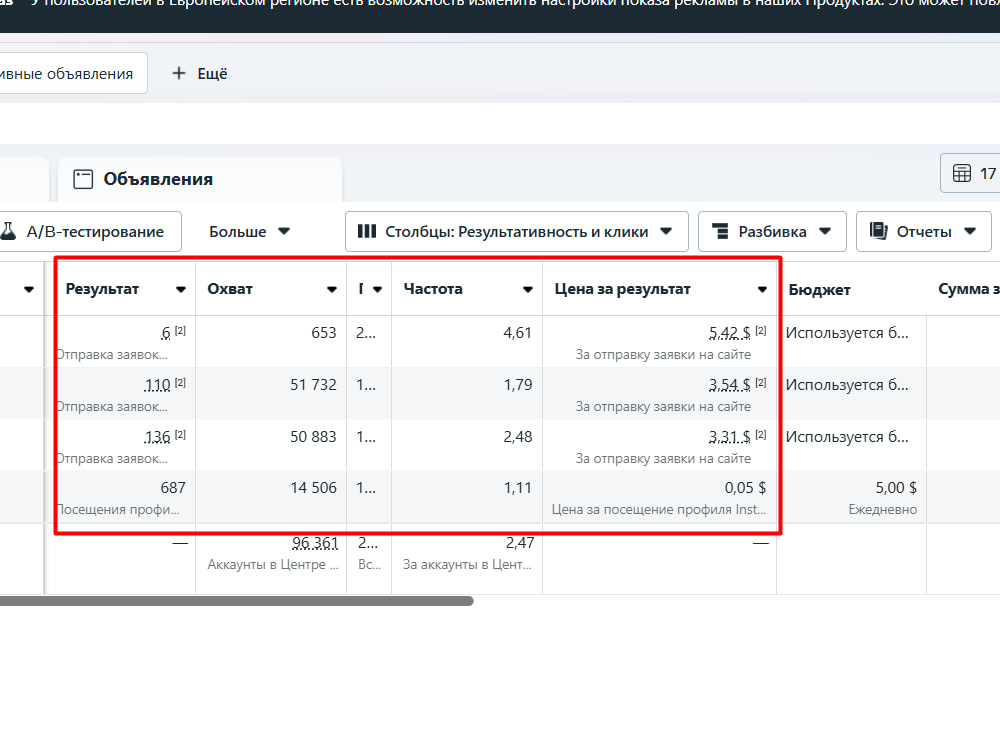Click the Объявления tab window icon
This screenshot has height=750, width=1000.
(x=83, y=179)
